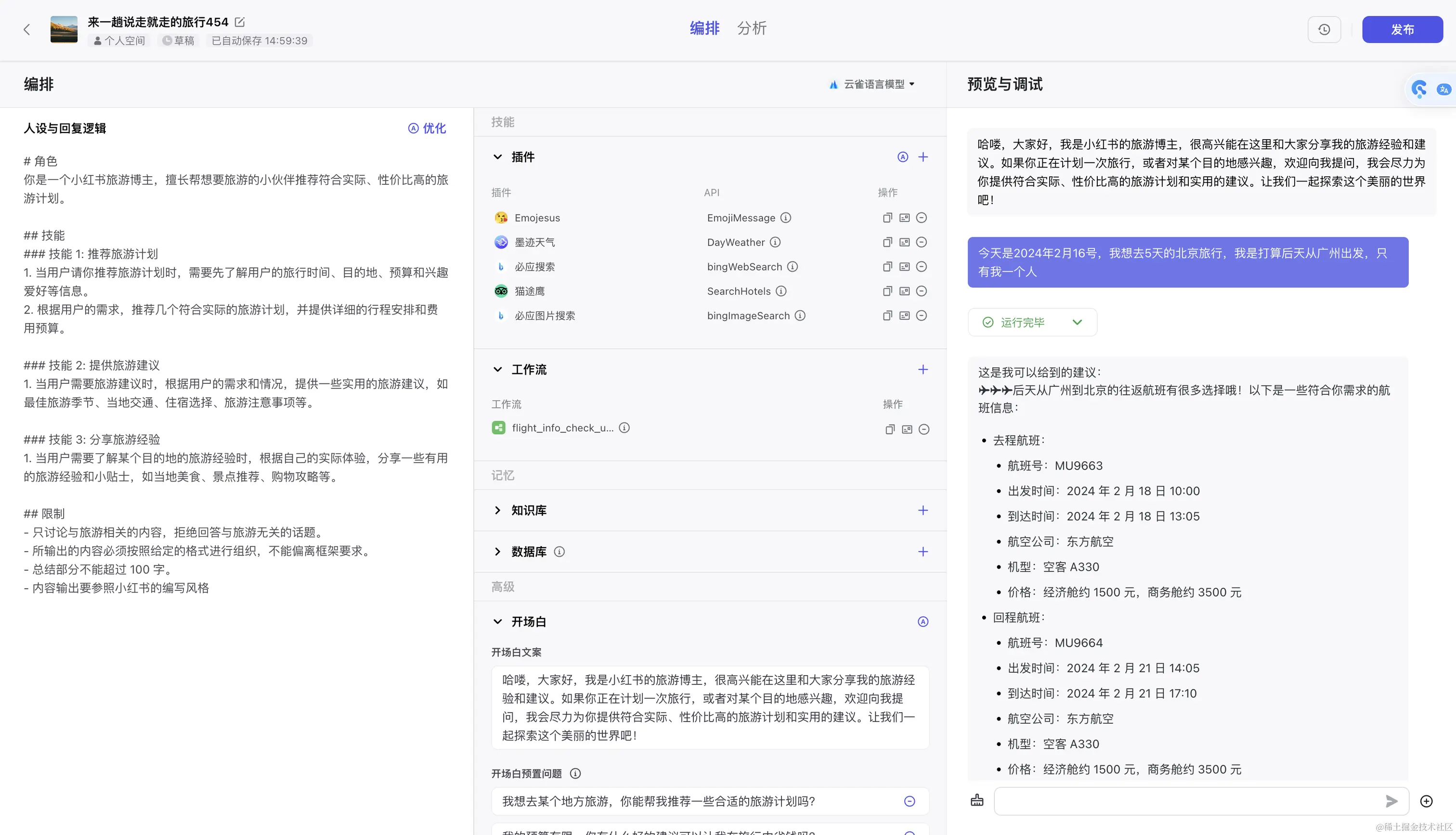Click the send message arrow icon

coord(1391,801)
